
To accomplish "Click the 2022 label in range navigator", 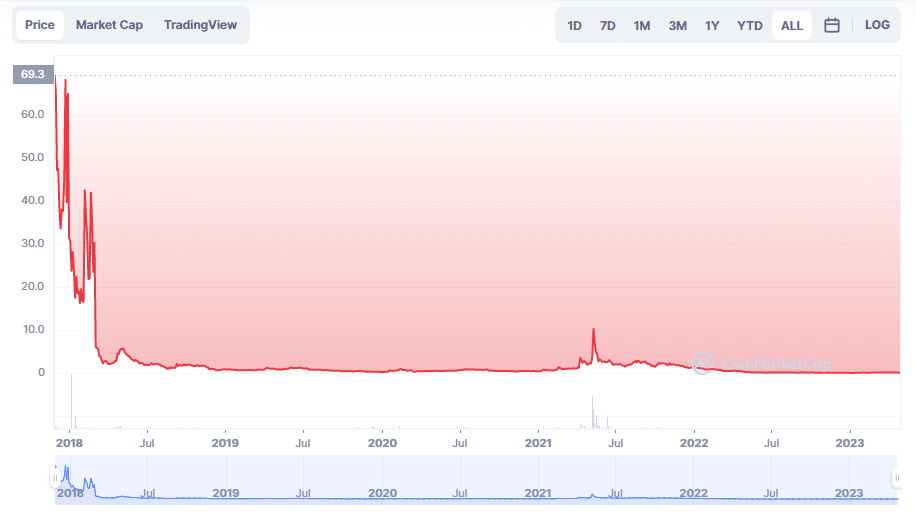I will pyautogui.click(x=693, y=493).
